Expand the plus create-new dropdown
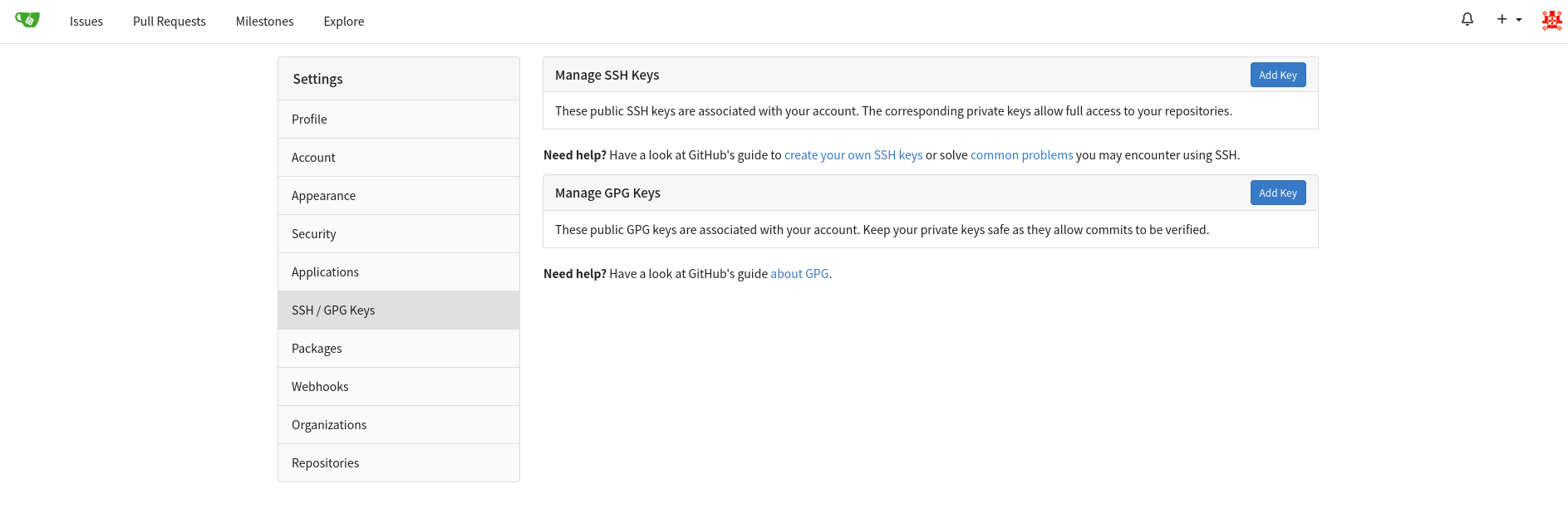This screenshot has width=1568, height=528. tap(1509, 20)
